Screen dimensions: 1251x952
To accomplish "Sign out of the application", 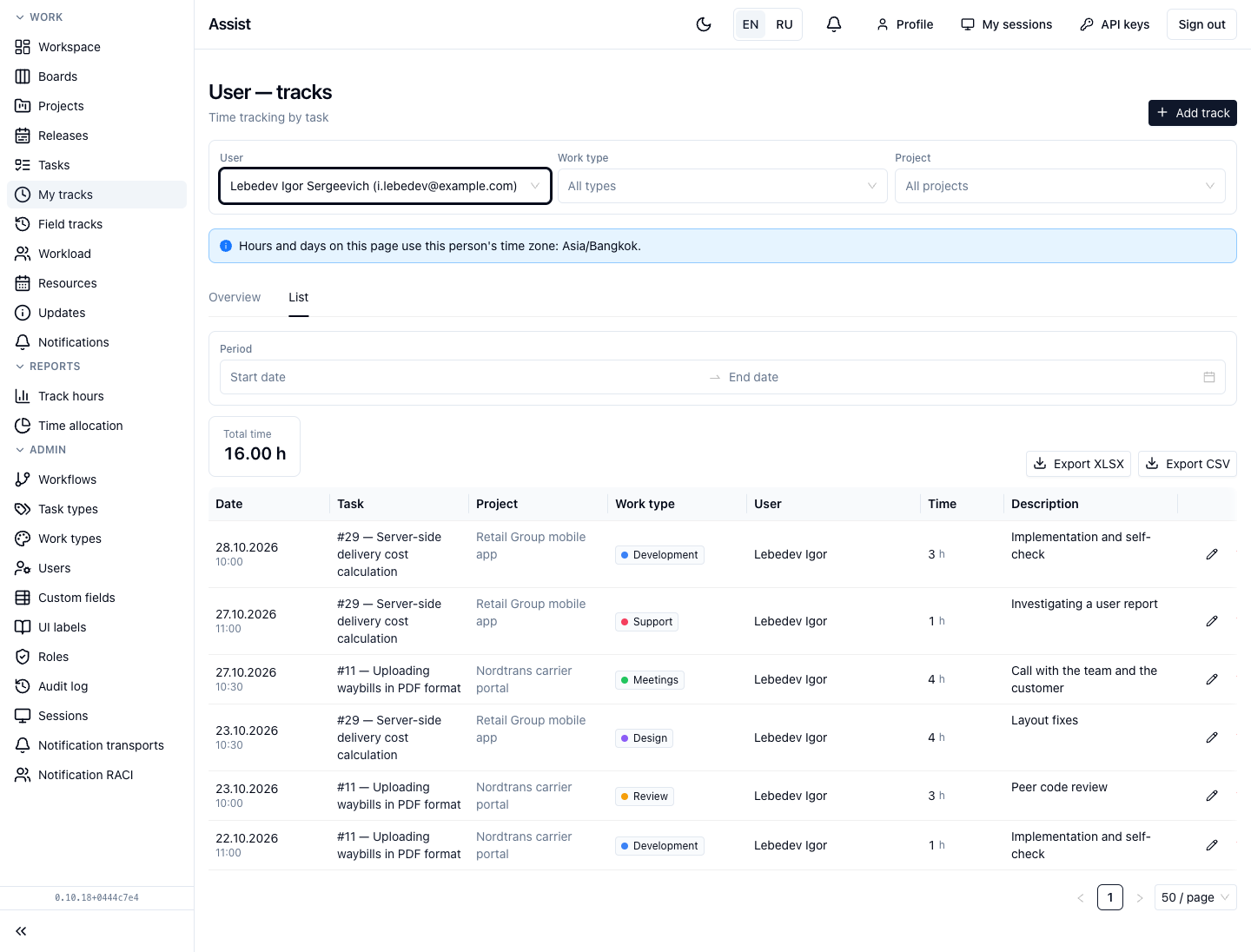I will (1202, 24).
